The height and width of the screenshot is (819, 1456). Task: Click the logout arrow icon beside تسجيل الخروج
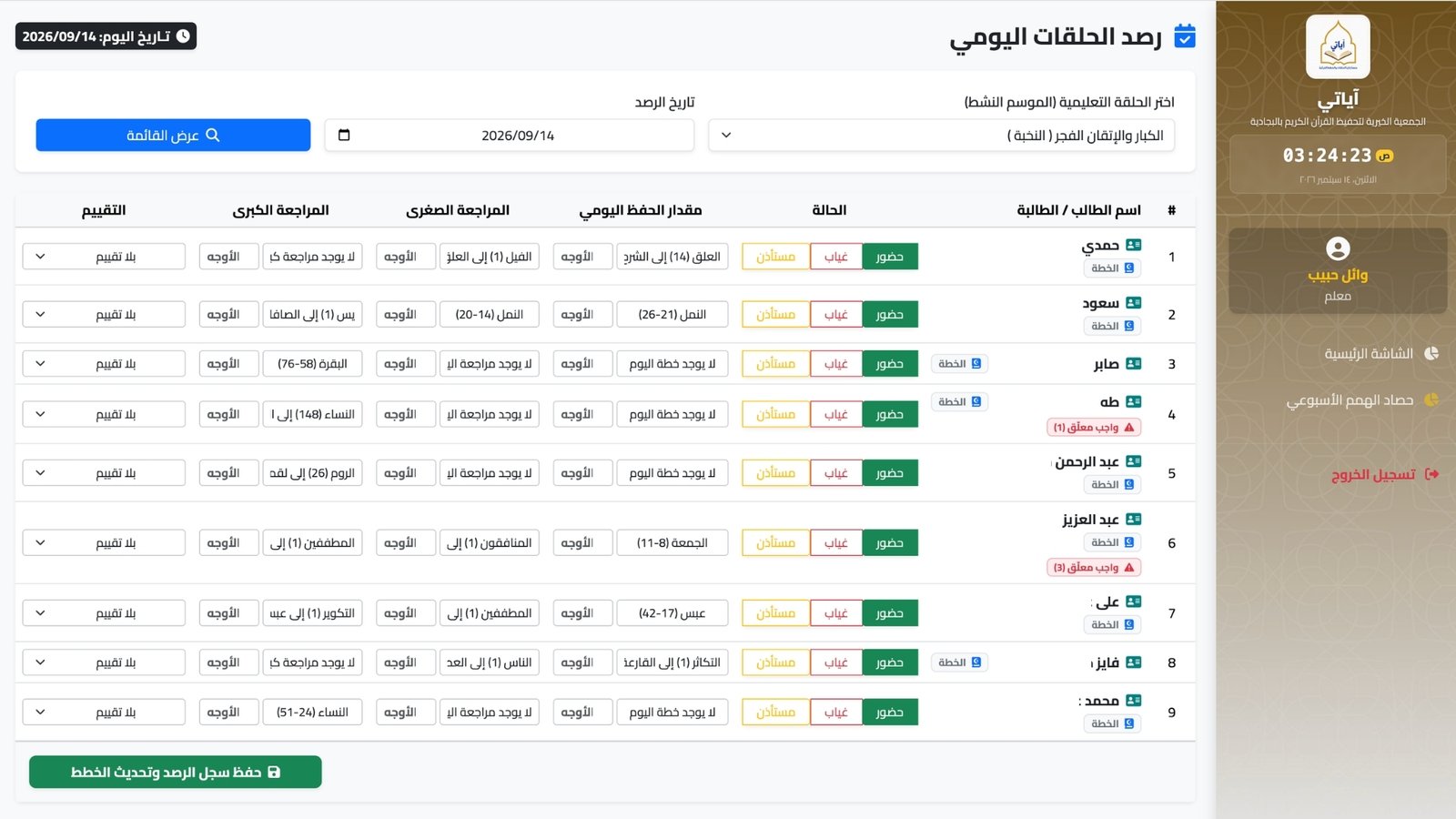tap(1432, 474)
